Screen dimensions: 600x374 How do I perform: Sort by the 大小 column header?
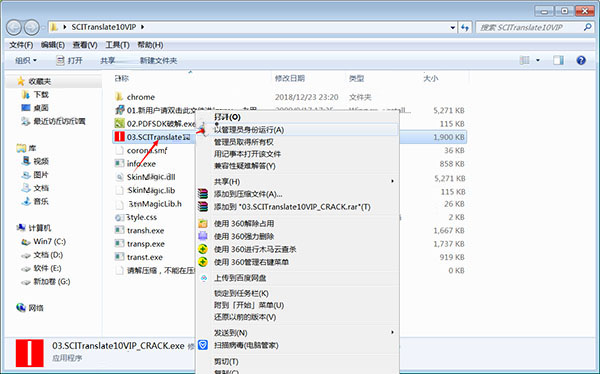click(x=430, y=78)
